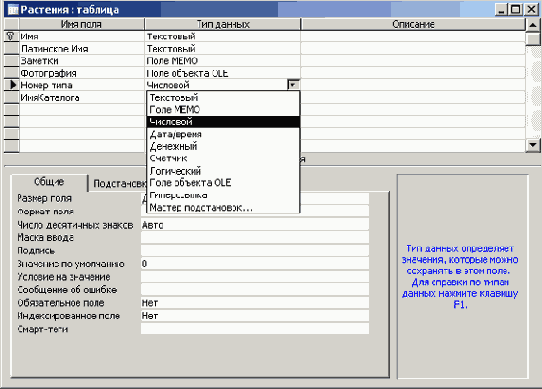The height and width of the screenshot is (389, 542).
Task: Switch to the Общие tab
Action: [x=49, y=182]
